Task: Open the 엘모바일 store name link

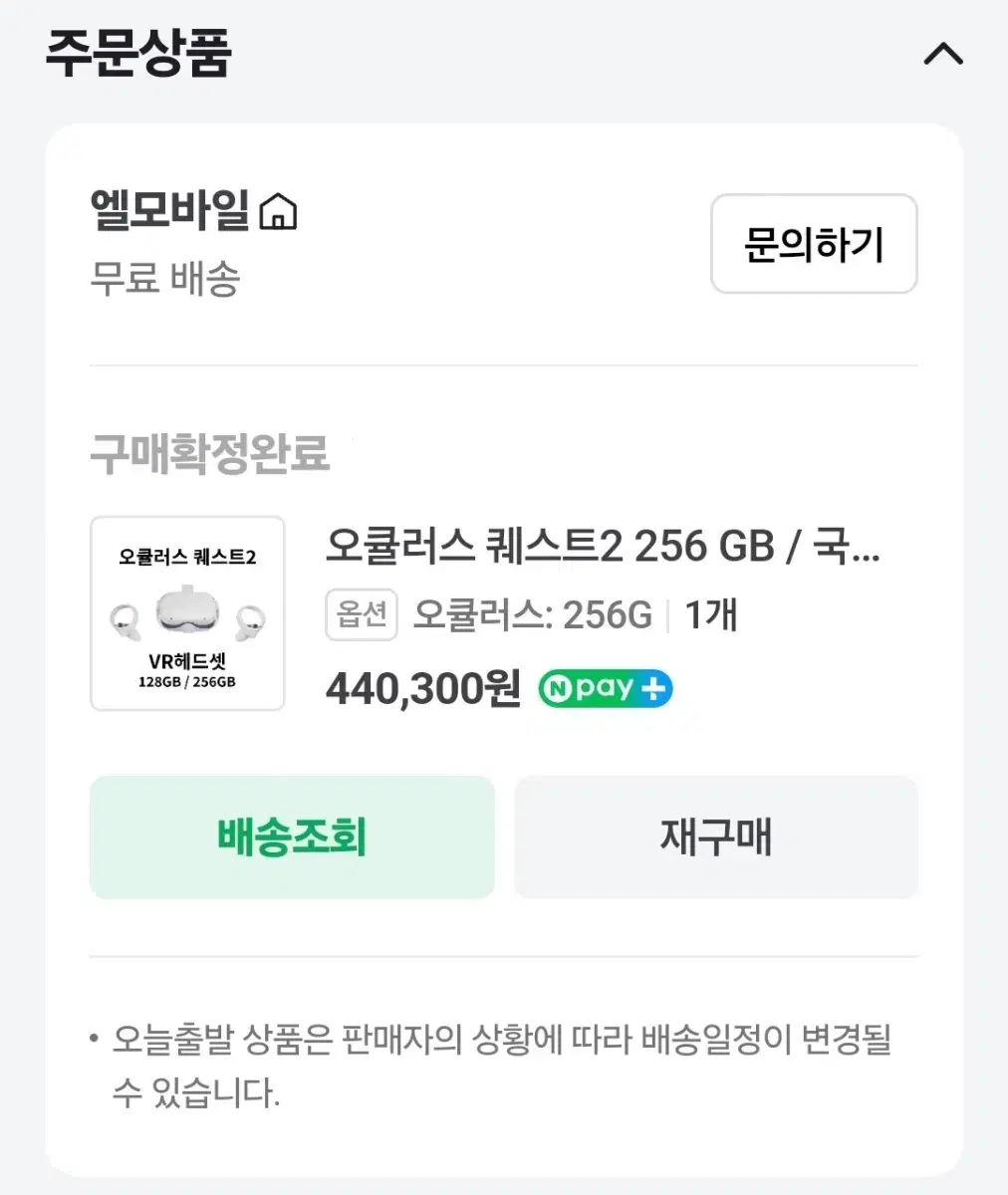Action: (x=170, y=210)
